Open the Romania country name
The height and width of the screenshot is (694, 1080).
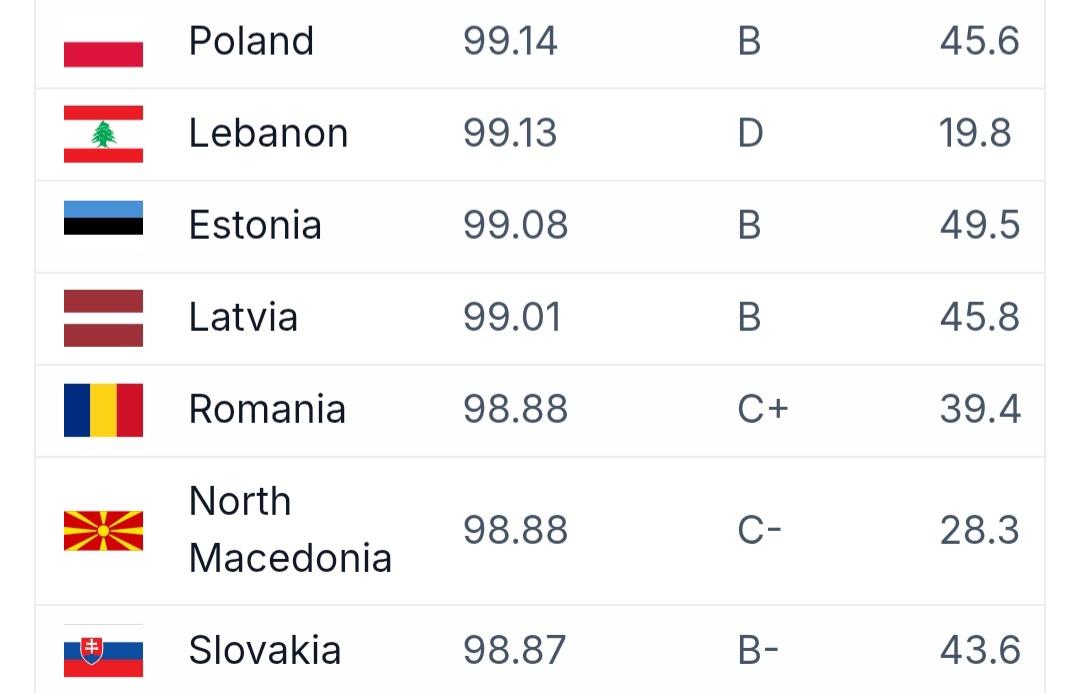[x=267, y=410]
